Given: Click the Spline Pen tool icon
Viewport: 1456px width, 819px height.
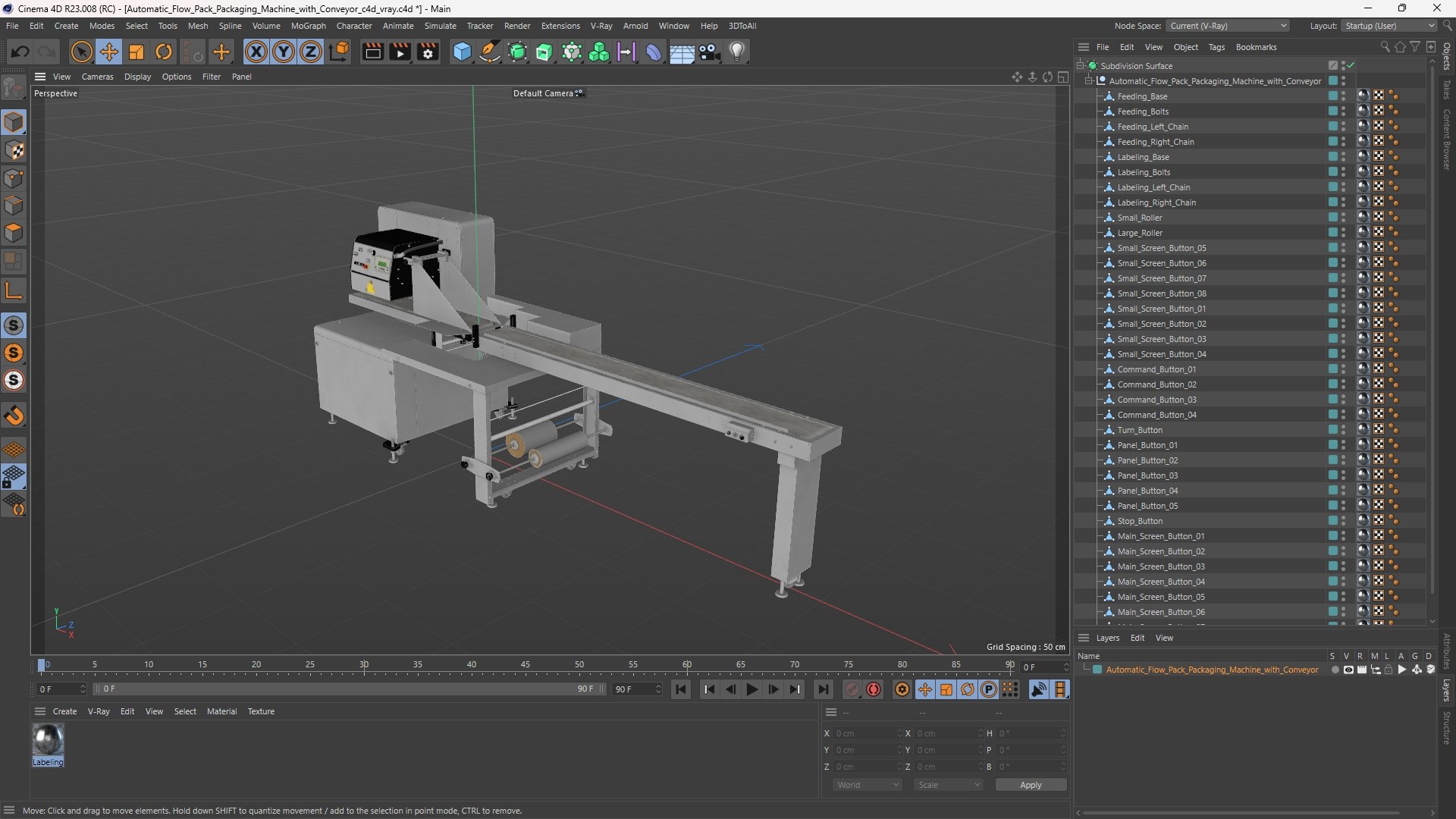Looking at the screenshot, I should pyautogui.click(x=490, y=52).
